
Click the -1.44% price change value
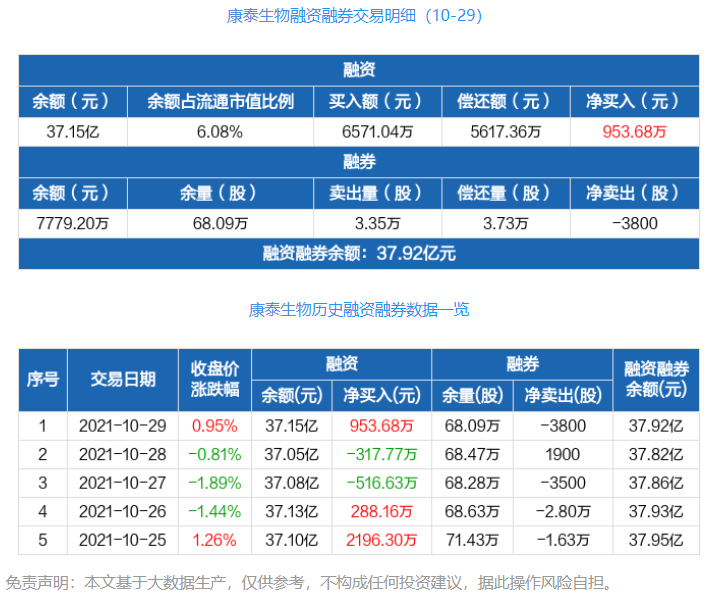215,511
